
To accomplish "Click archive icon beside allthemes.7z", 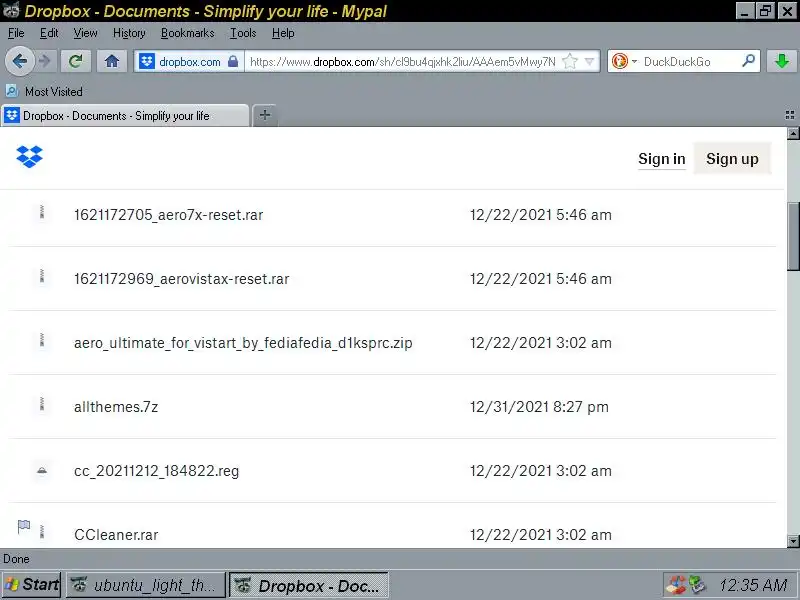I will (x=42, y=405).
